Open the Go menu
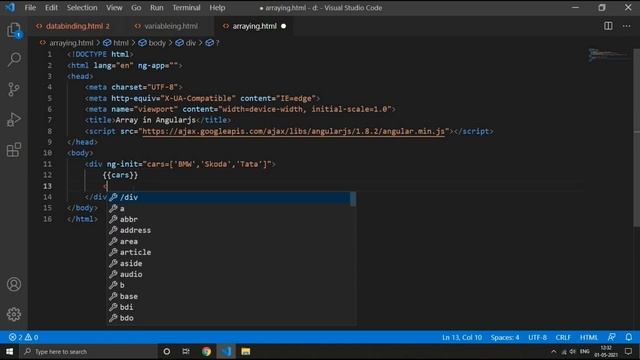This screenshot has height=360, width=640. click(x=136, y=7)
